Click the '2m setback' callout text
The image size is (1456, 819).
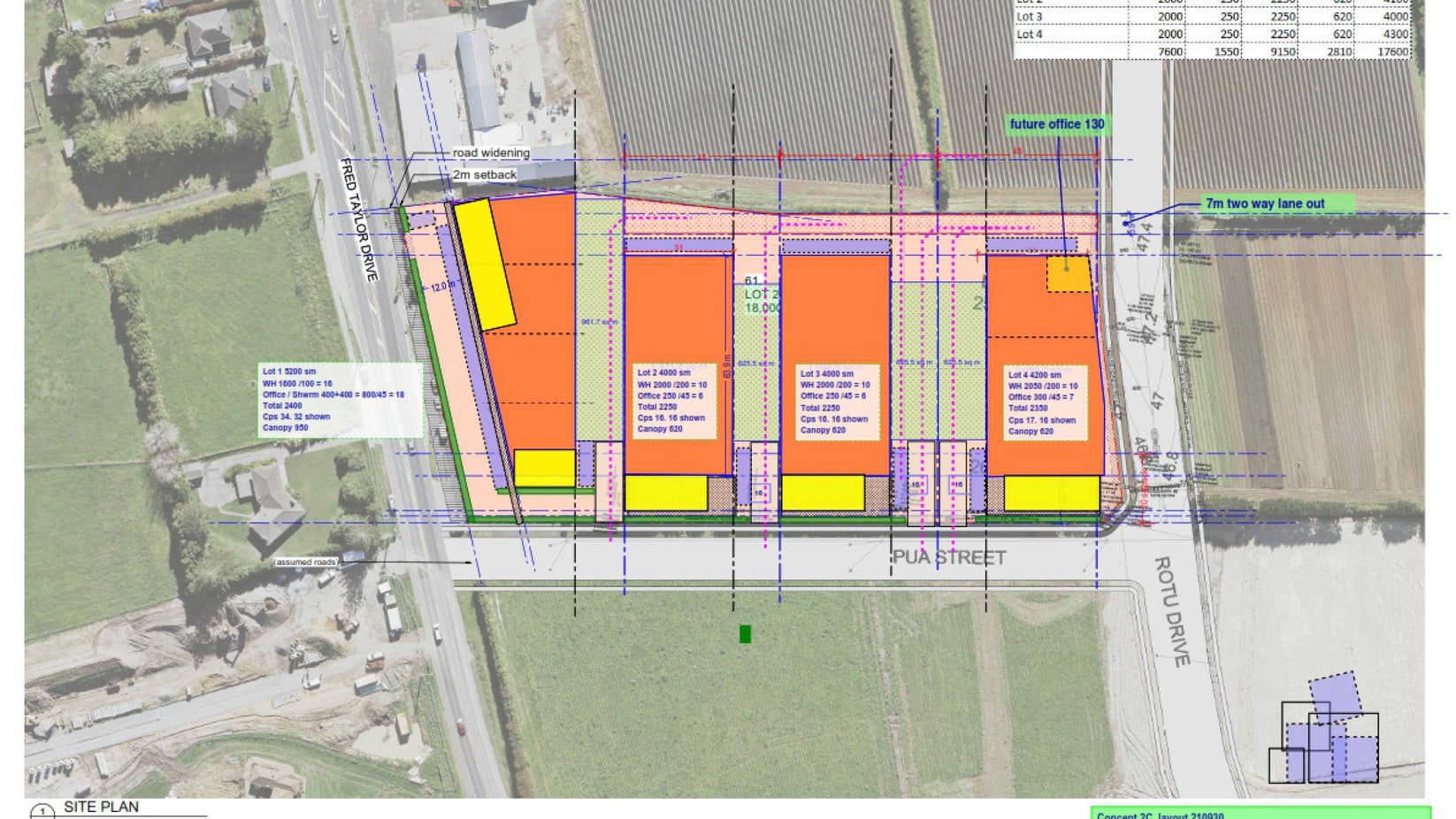[x=485, y=175]
